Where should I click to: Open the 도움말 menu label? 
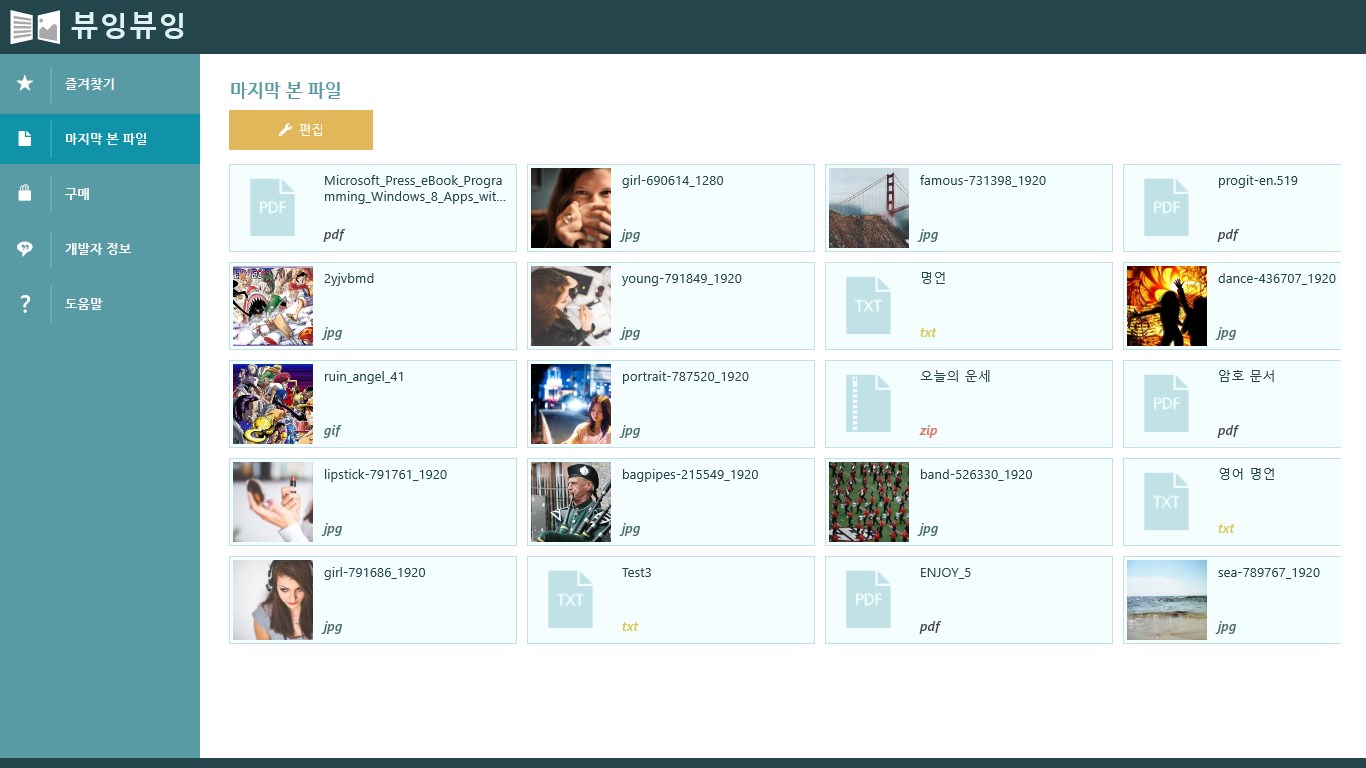click(84, 304)
